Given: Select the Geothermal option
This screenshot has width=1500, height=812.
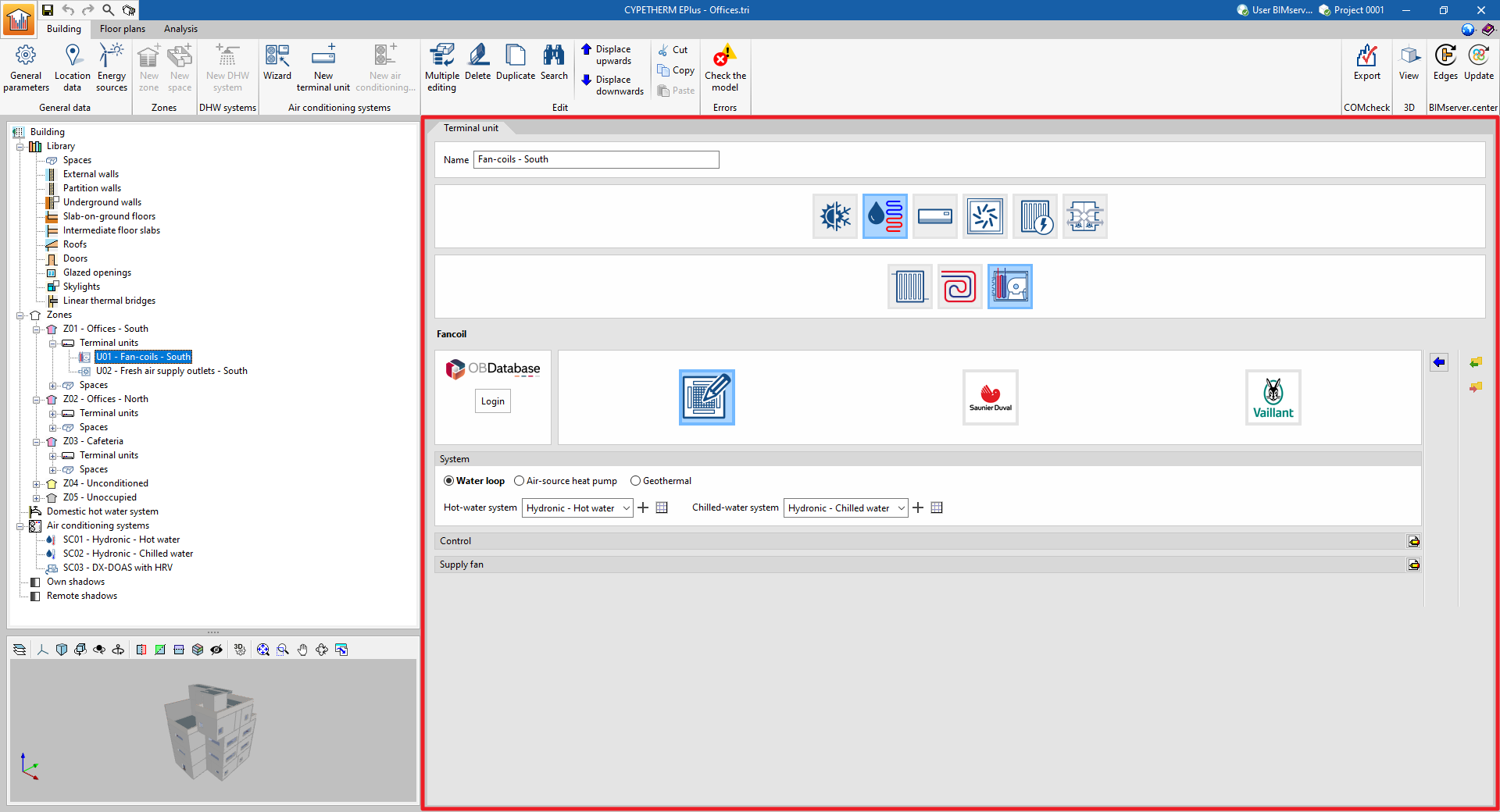Looking at the screenshot, I should pyautogui.click(x=661, y=481).
